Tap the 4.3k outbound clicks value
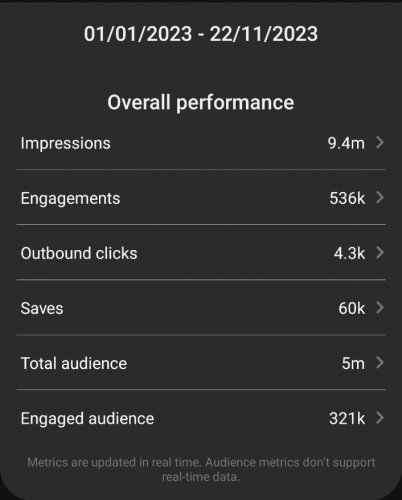 (350, 253)
